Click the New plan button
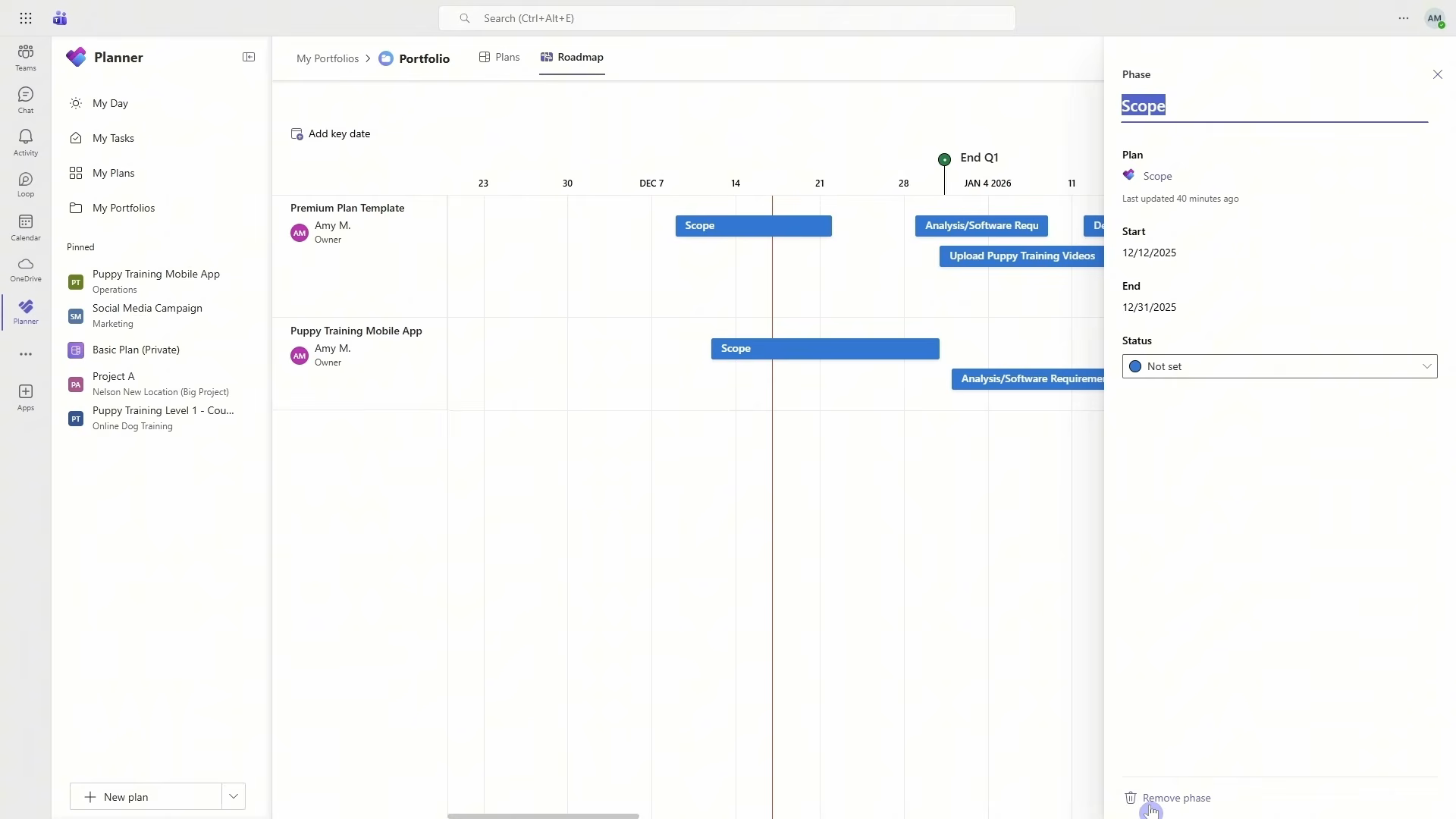 click(146, 797)
